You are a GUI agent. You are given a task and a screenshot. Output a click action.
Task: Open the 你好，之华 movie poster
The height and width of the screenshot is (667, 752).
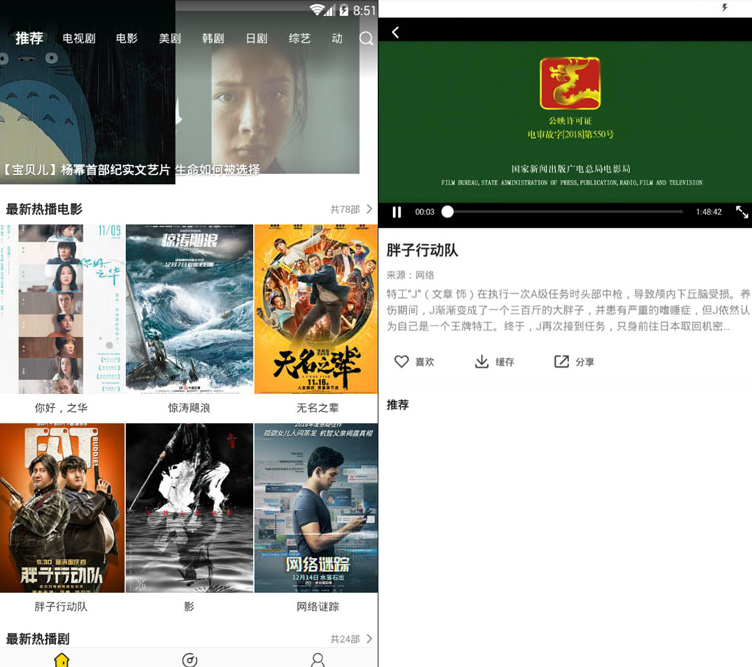[x=62, y=309]
